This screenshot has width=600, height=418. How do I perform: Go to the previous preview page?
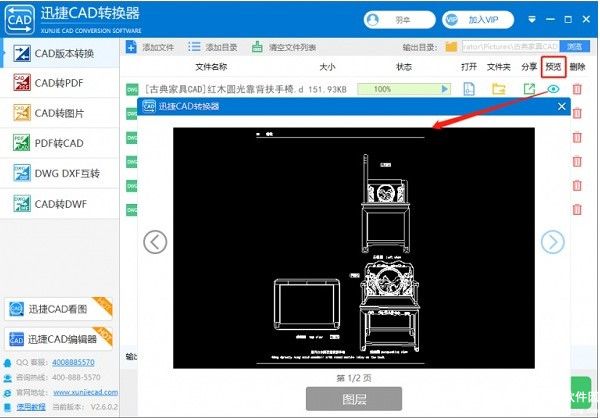click(x=155, y=242)
